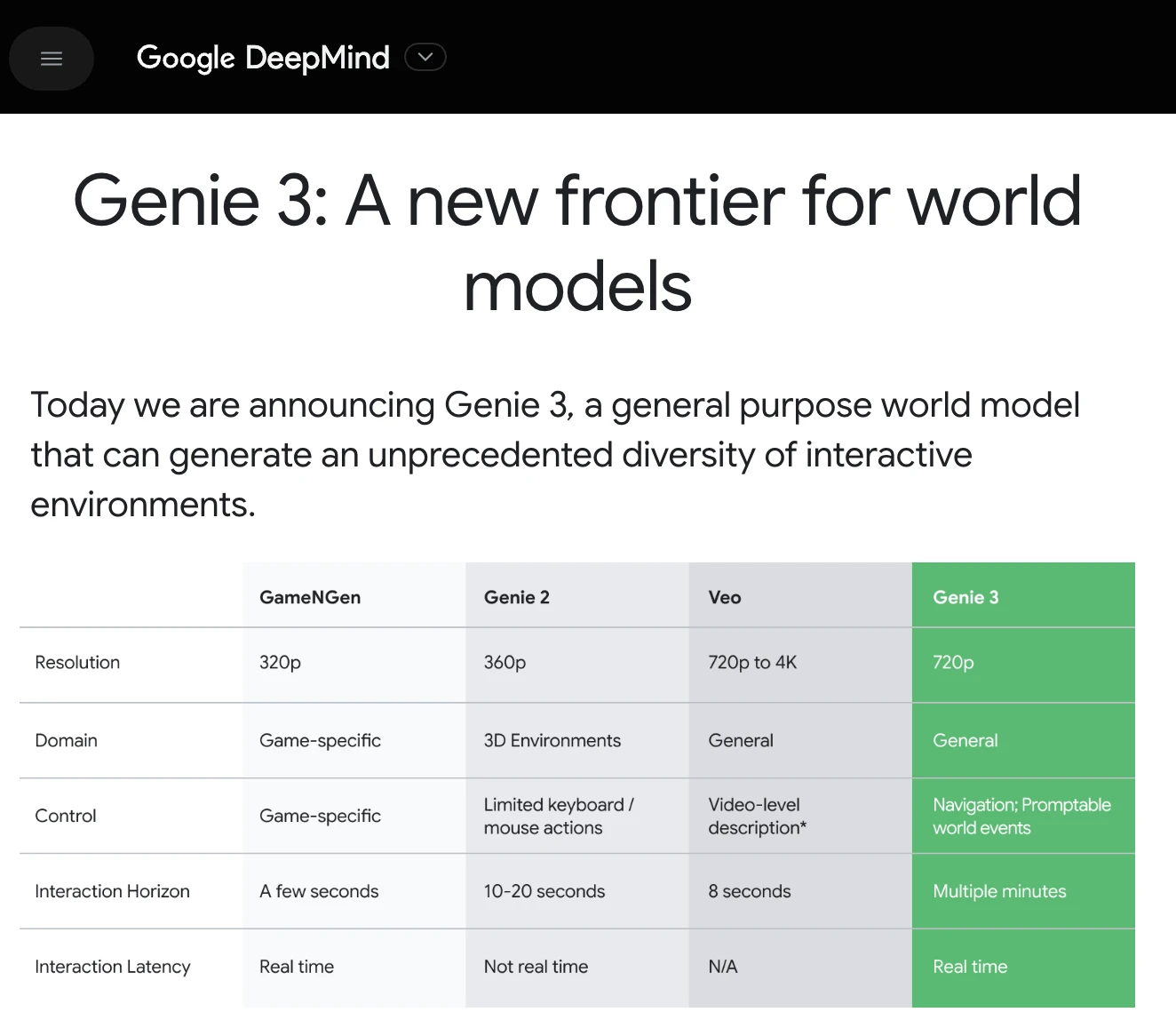Select the GameNGen column header
The width and height of the screenshot is (1176, 1020).
click(310, 597)
